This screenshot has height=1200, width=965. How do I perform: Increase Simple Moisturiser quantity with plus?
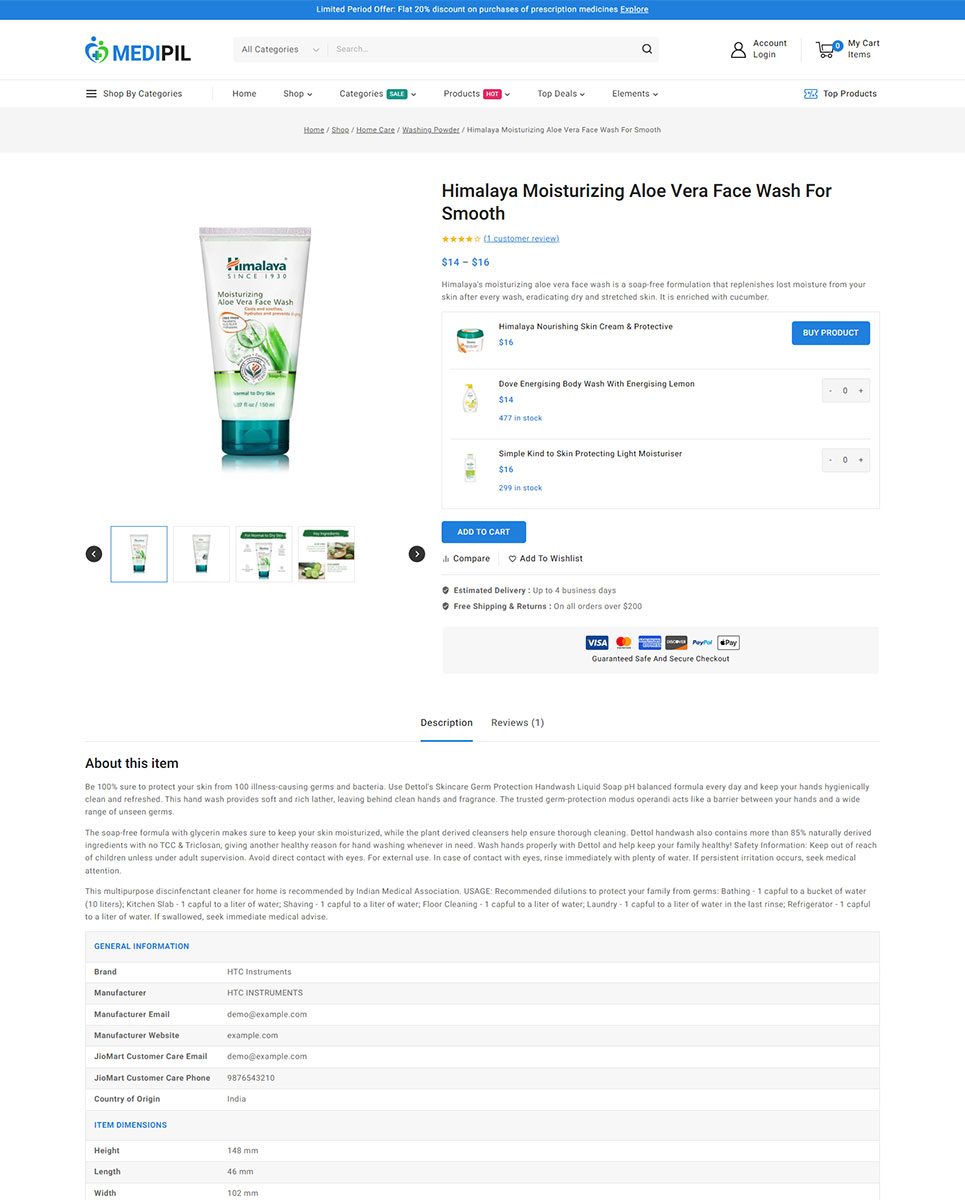click(860, 460)
